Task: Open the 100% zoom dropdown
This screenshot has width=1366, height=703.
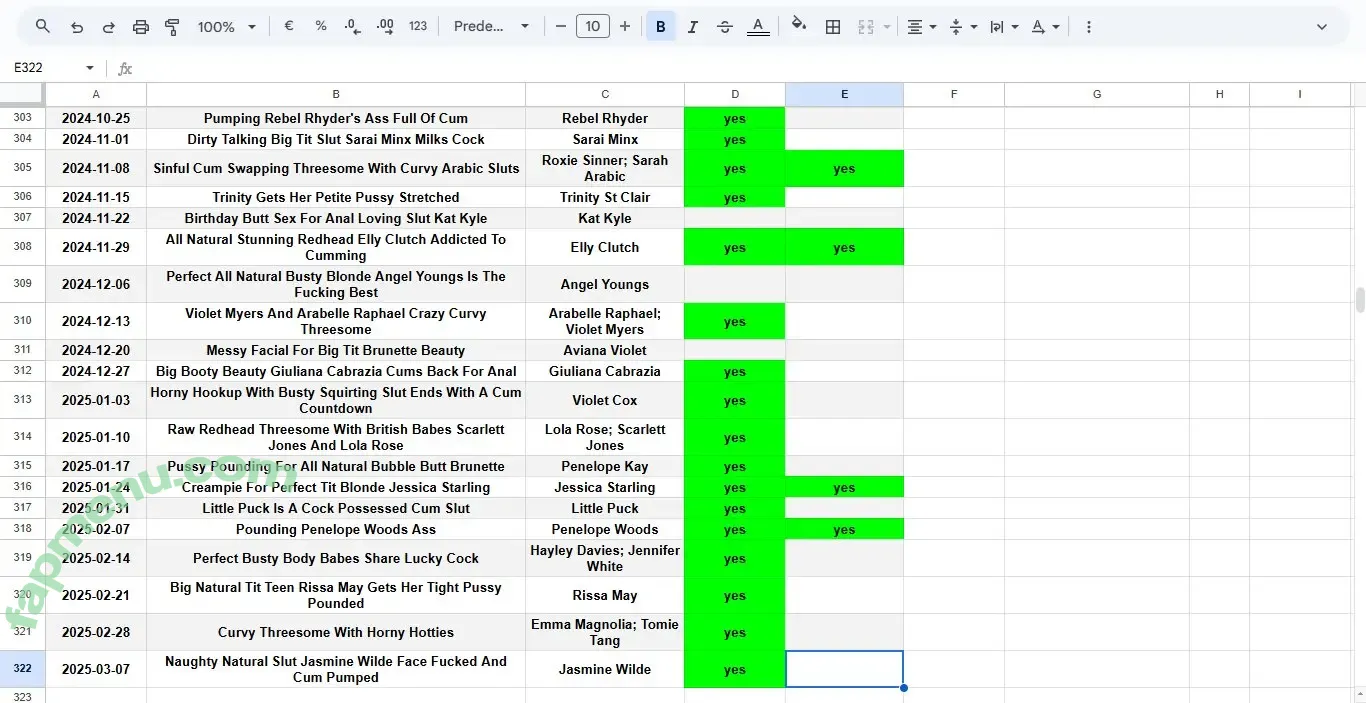Action: pos(227,27)
